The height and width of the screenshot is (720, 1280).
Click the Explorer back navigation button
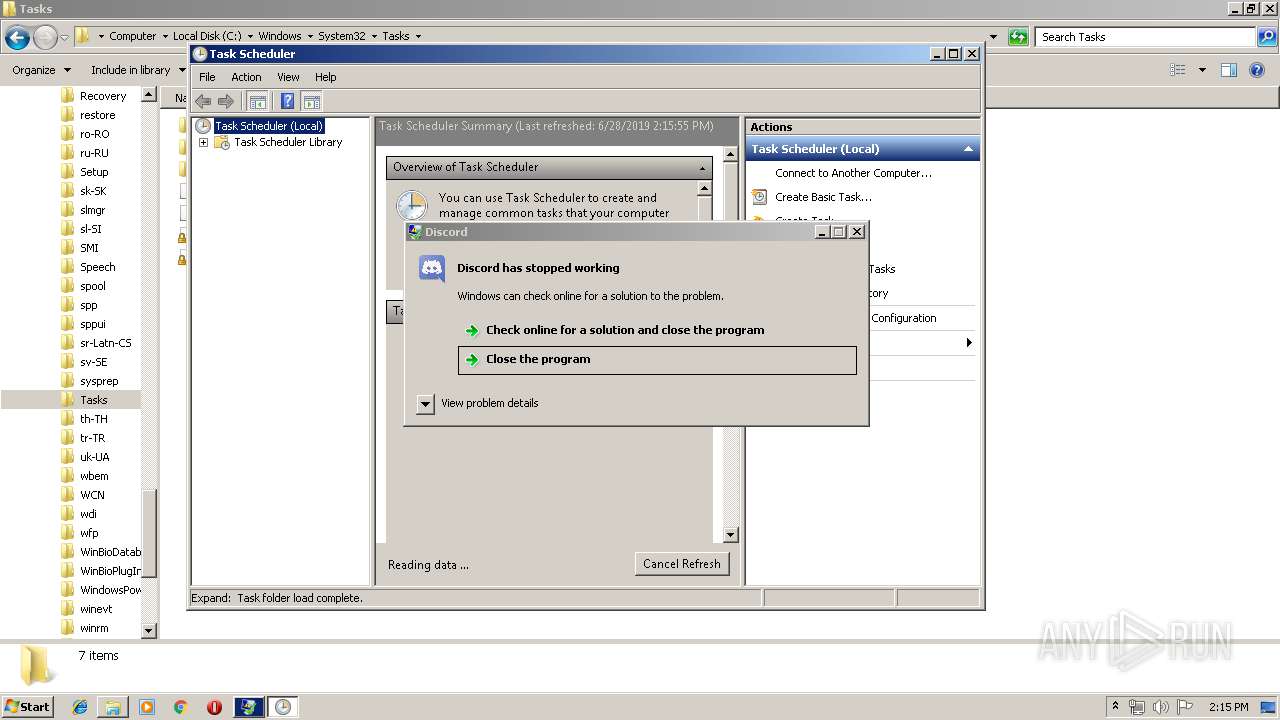click(x=17, y=38)
